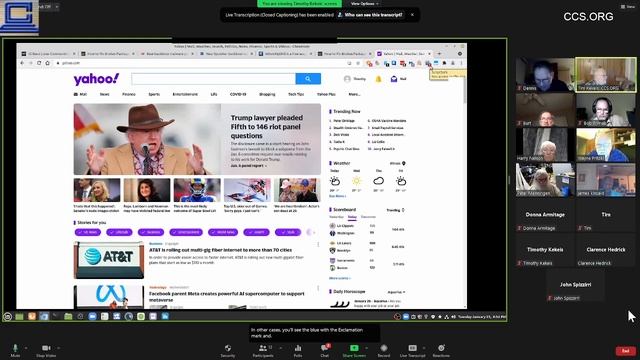The image size is (640, 360).
Task: Expand the audio options arrow next to Mute
Action: coord(26,348)
